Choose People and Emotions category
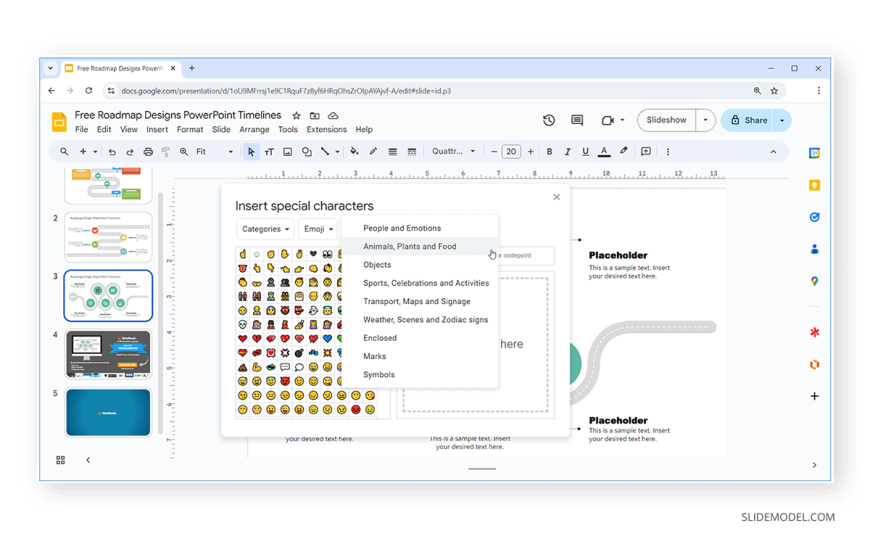This screenshot has height=539, width=870. click(420, 228)
